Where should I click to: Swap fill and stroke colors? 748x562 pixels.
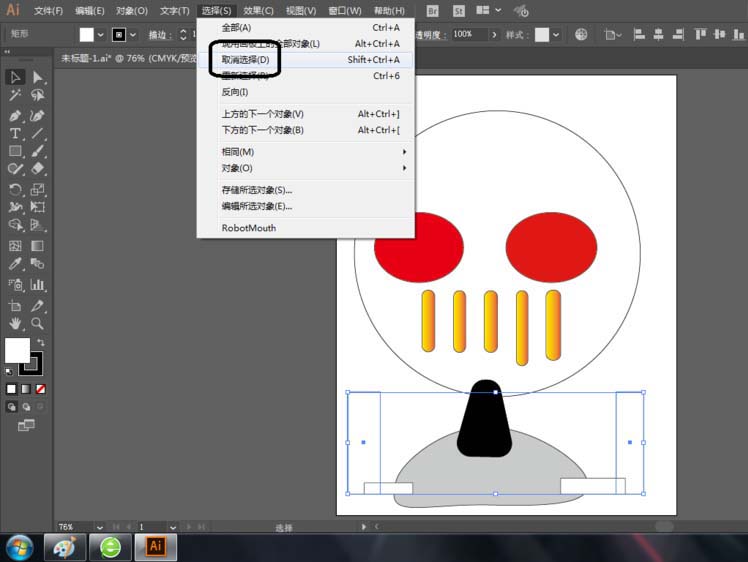(x=41, y=342)
